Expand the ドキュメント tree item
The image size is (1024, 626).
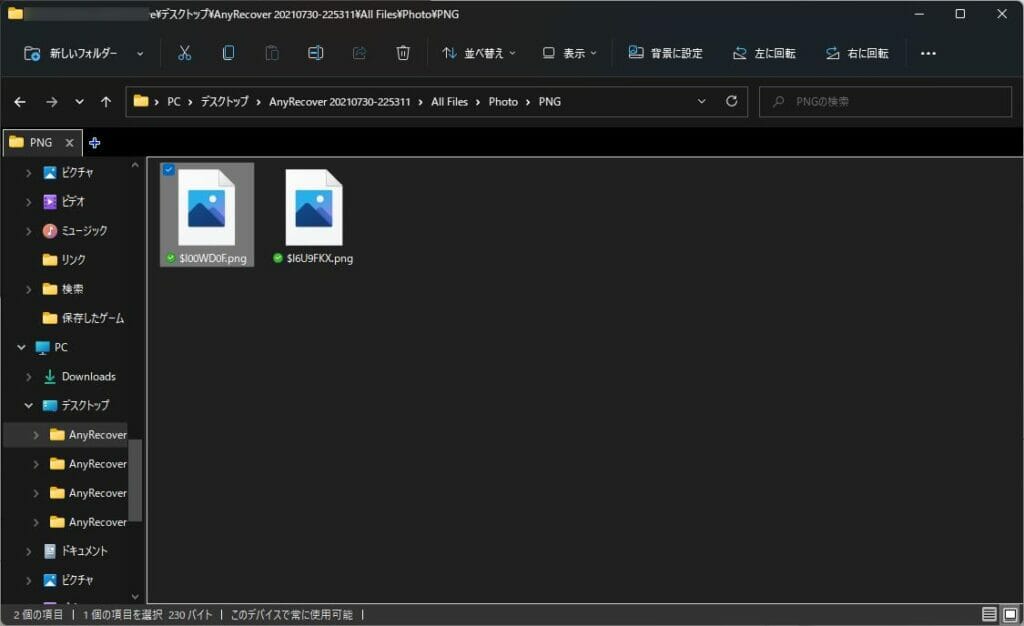pos(29,552)
